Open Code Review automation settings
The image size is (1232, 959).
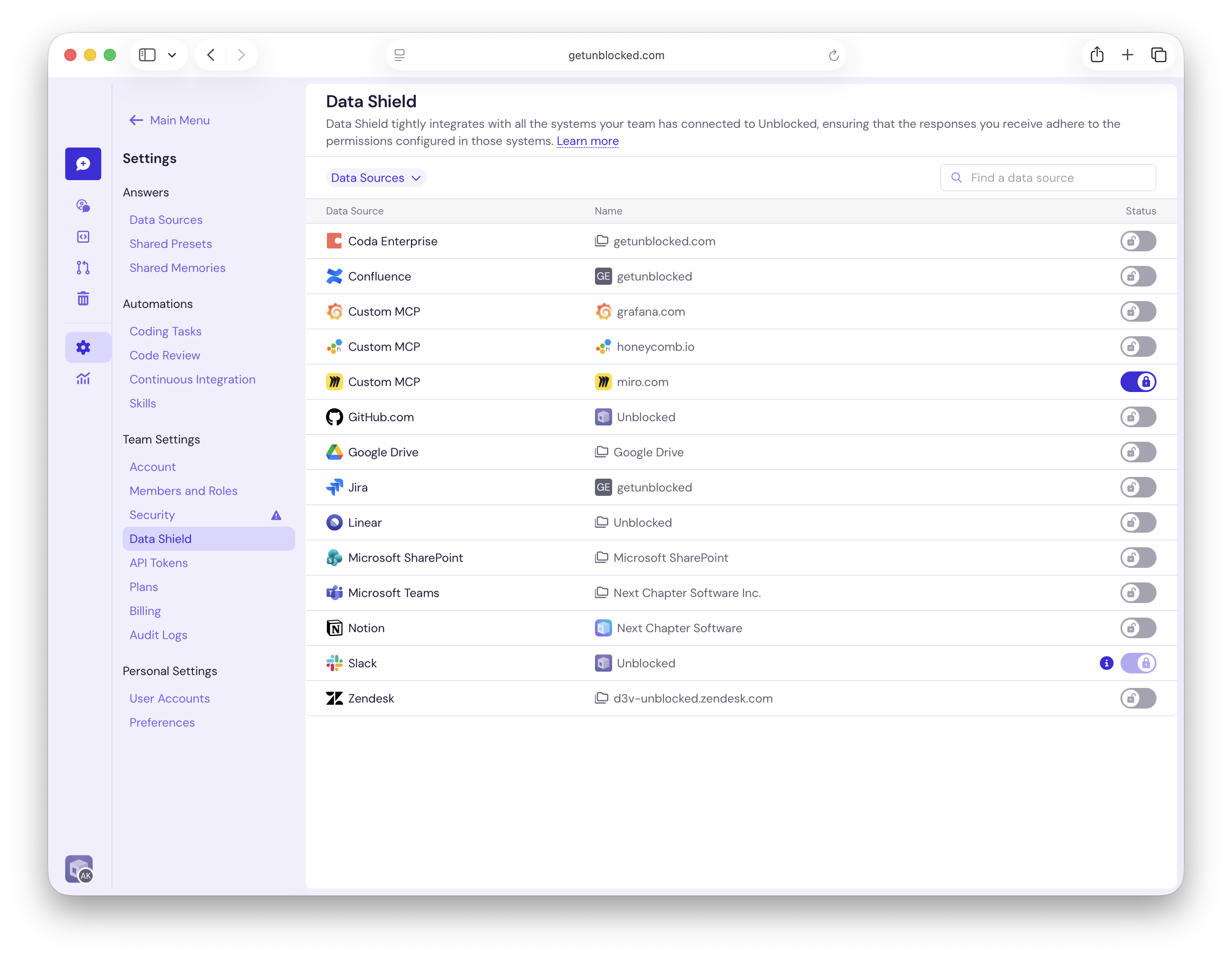coord(165,356)
